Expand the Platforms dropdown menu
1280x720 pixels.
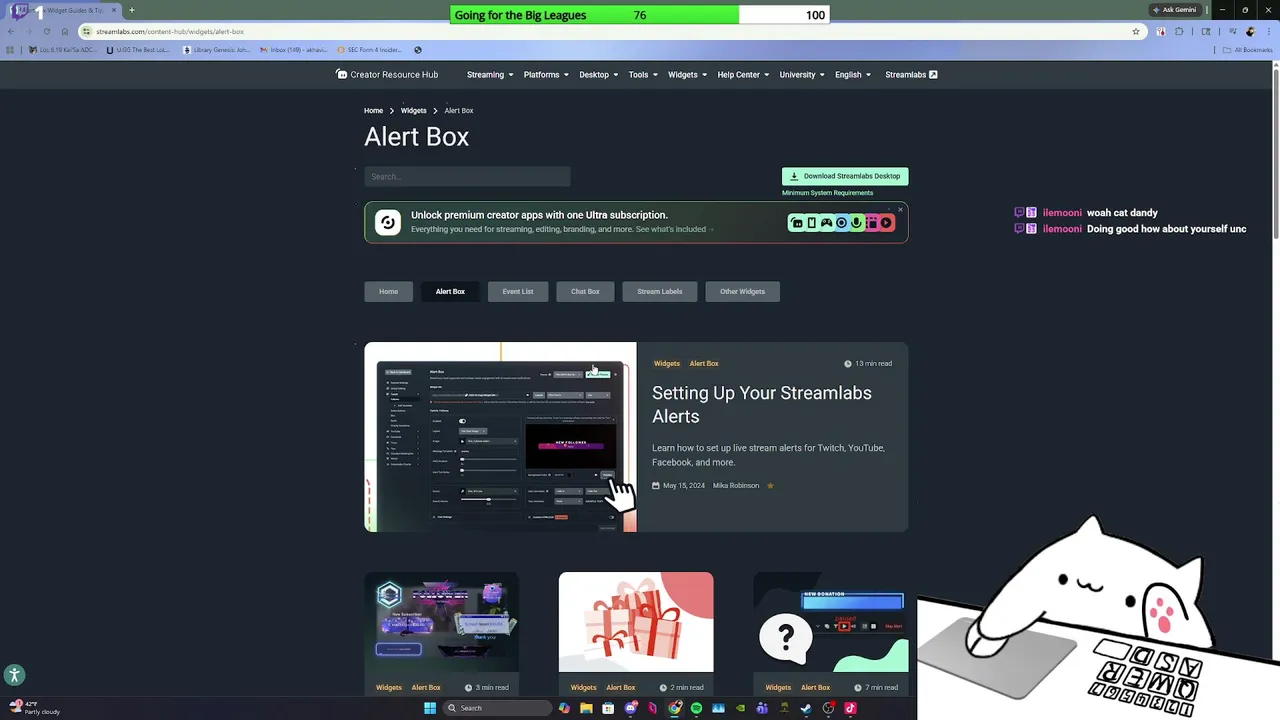pyautogui.click(x=546, y=74)
